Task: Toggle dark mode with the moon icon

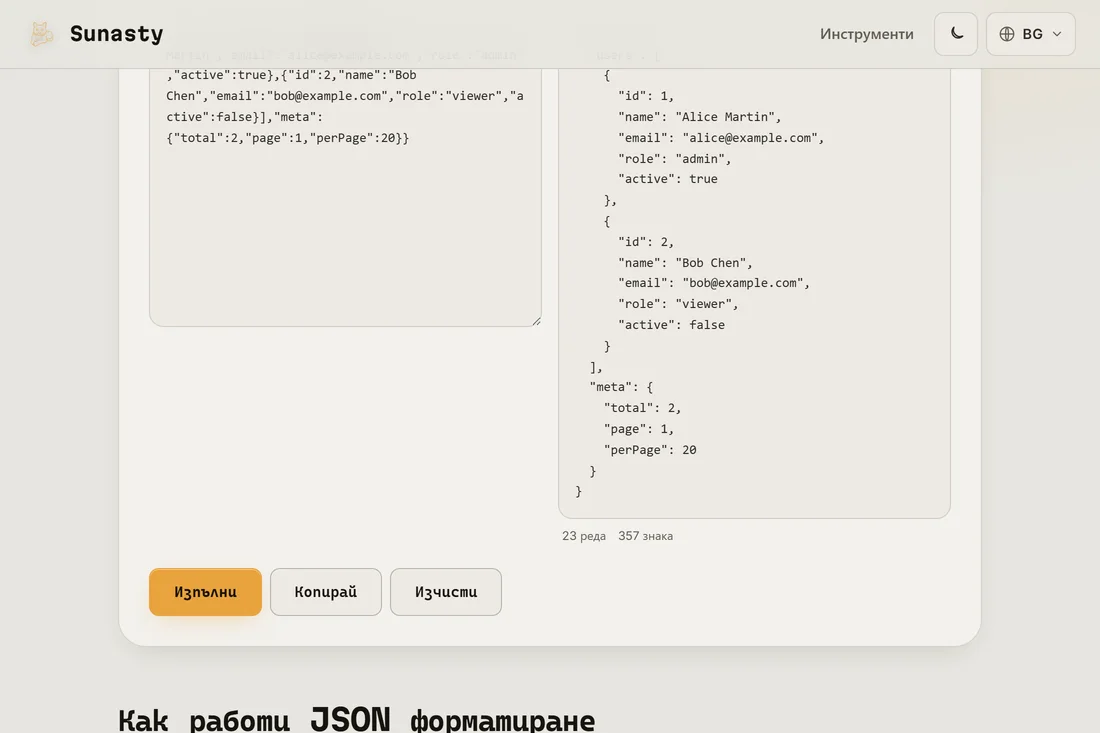Action: (x=955, y=34)
